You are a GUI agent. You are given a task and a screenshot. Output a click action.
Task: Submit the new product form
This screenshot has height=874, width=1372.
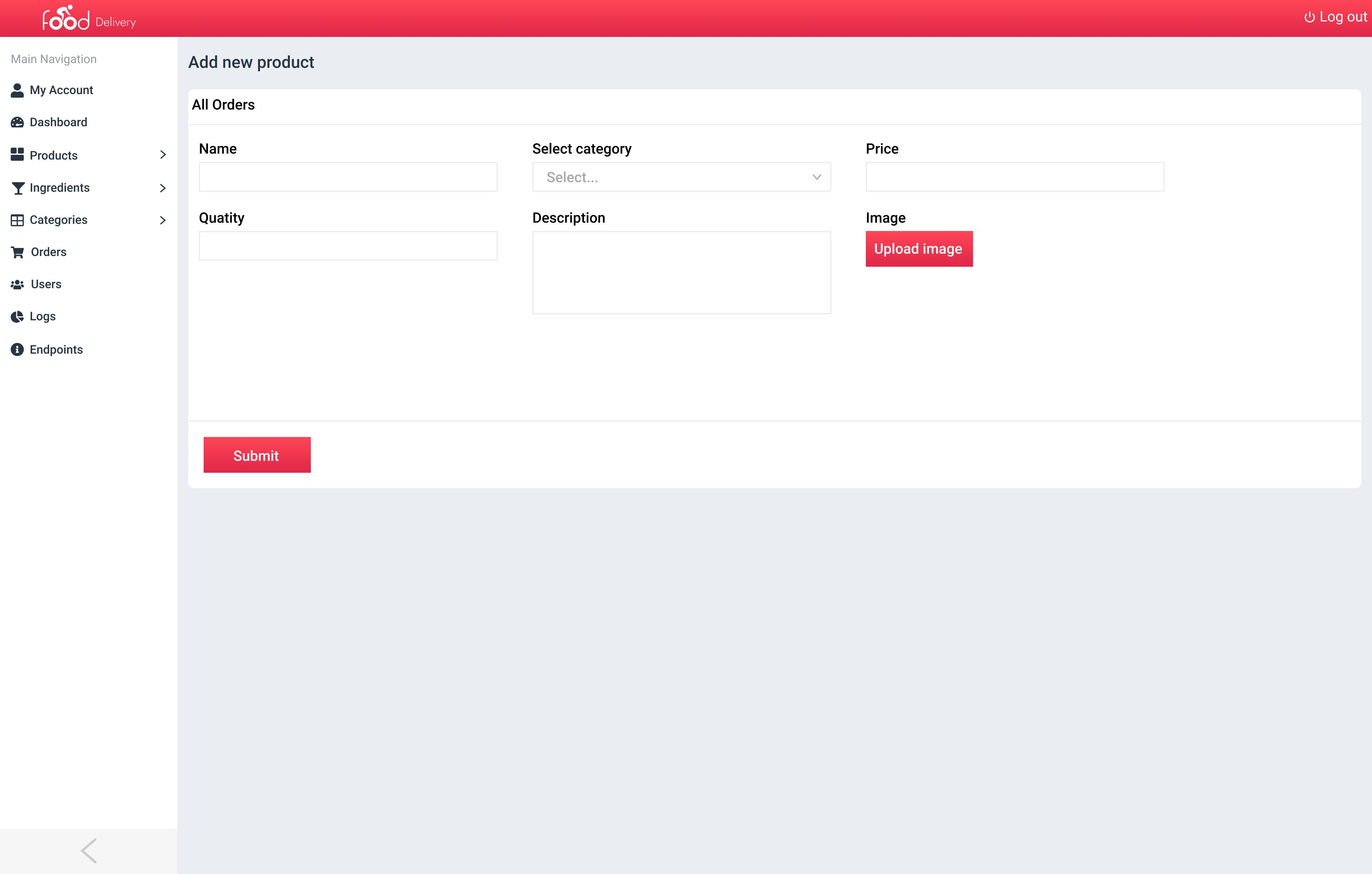[257, 454]
